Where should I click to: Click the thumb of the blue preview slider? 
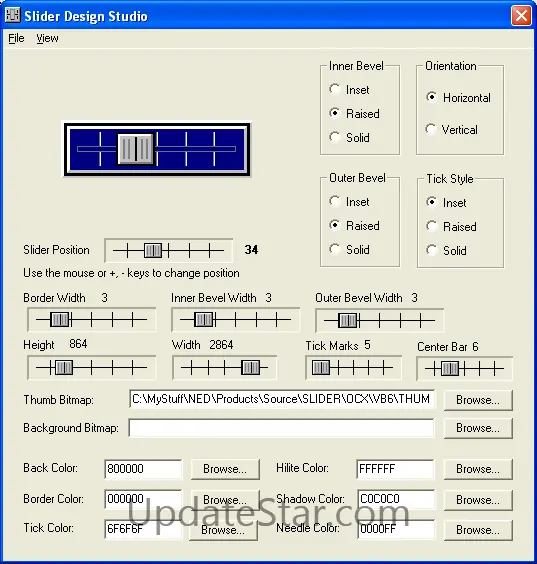[x=136, y=149]
